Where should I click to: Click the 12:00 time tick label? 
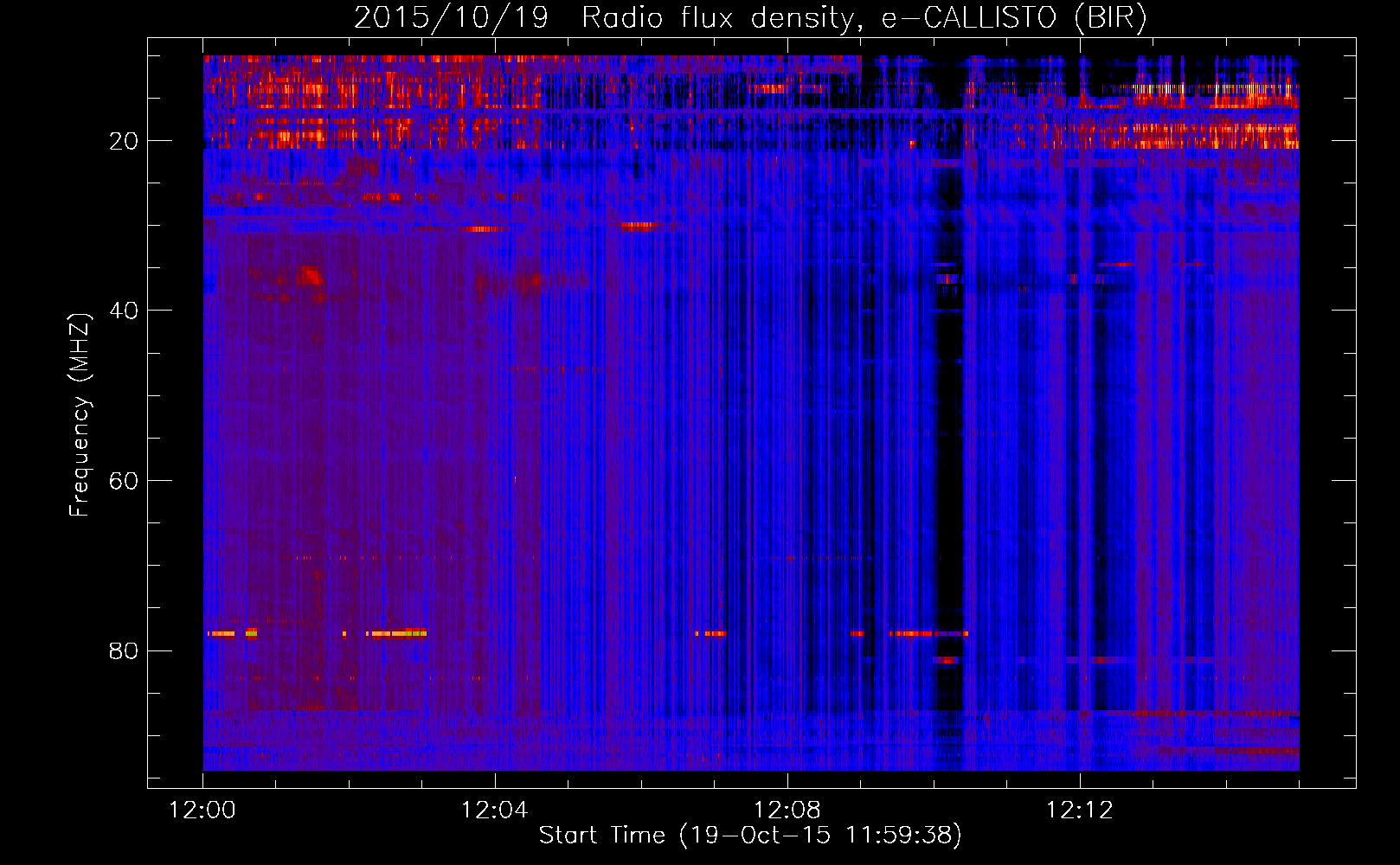point(202,811)
